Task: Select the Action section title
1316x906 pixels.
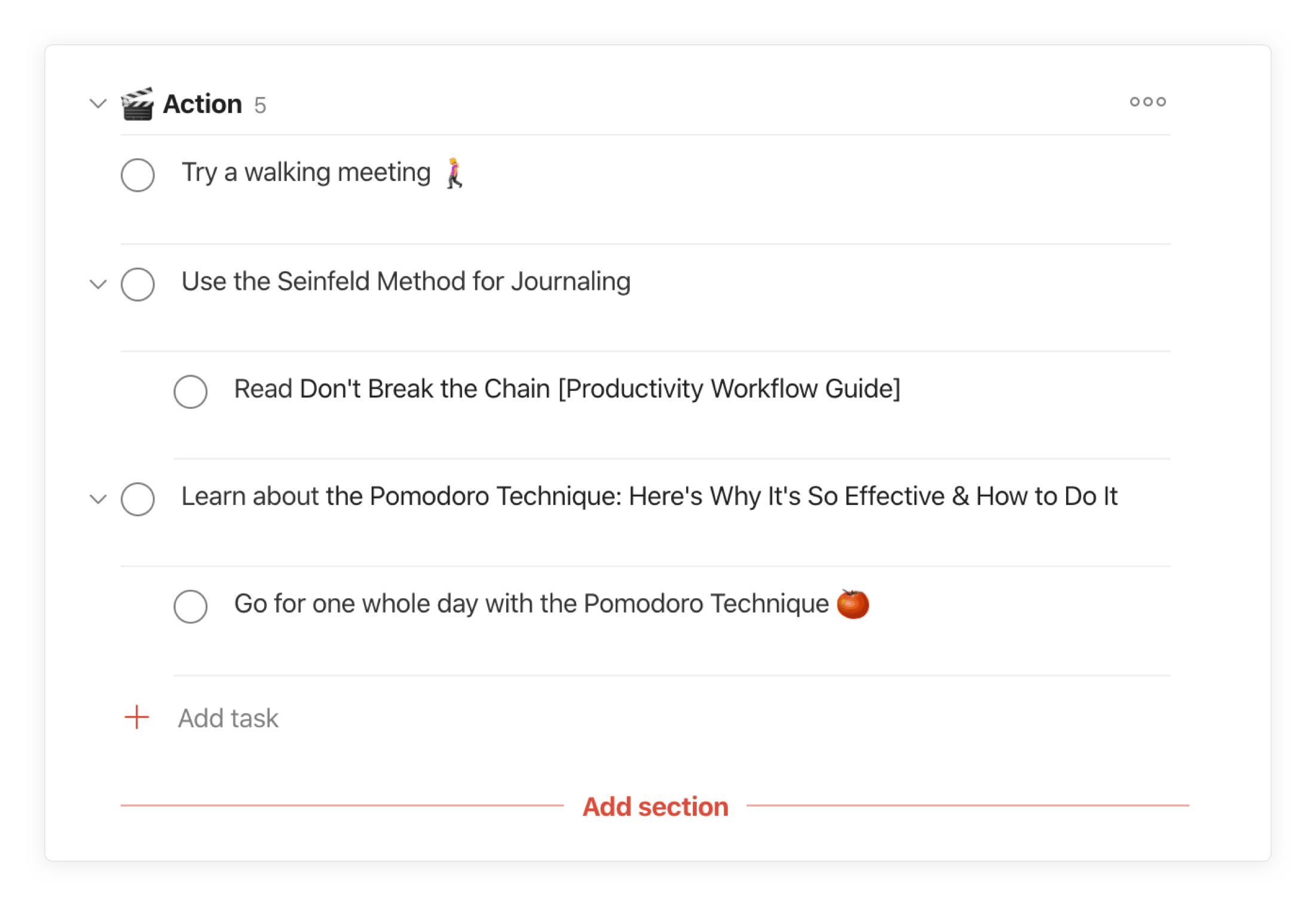Action: click(x=201, y=103)
